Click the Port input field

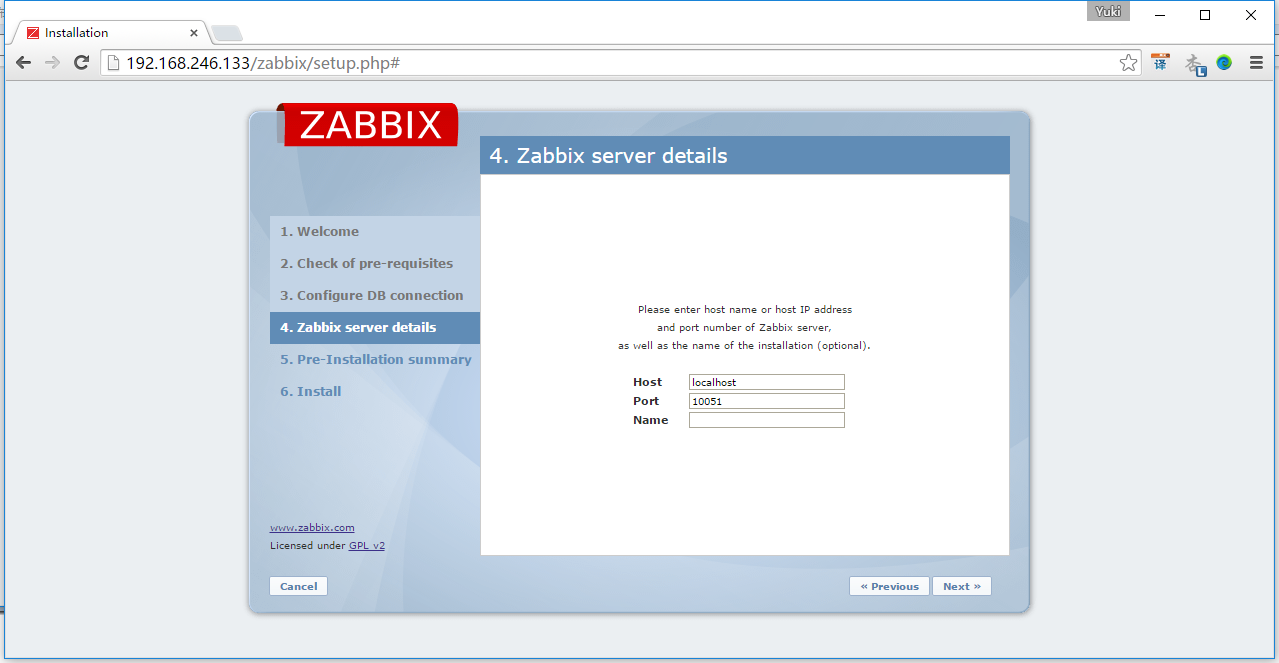click(x=767, y=401)
